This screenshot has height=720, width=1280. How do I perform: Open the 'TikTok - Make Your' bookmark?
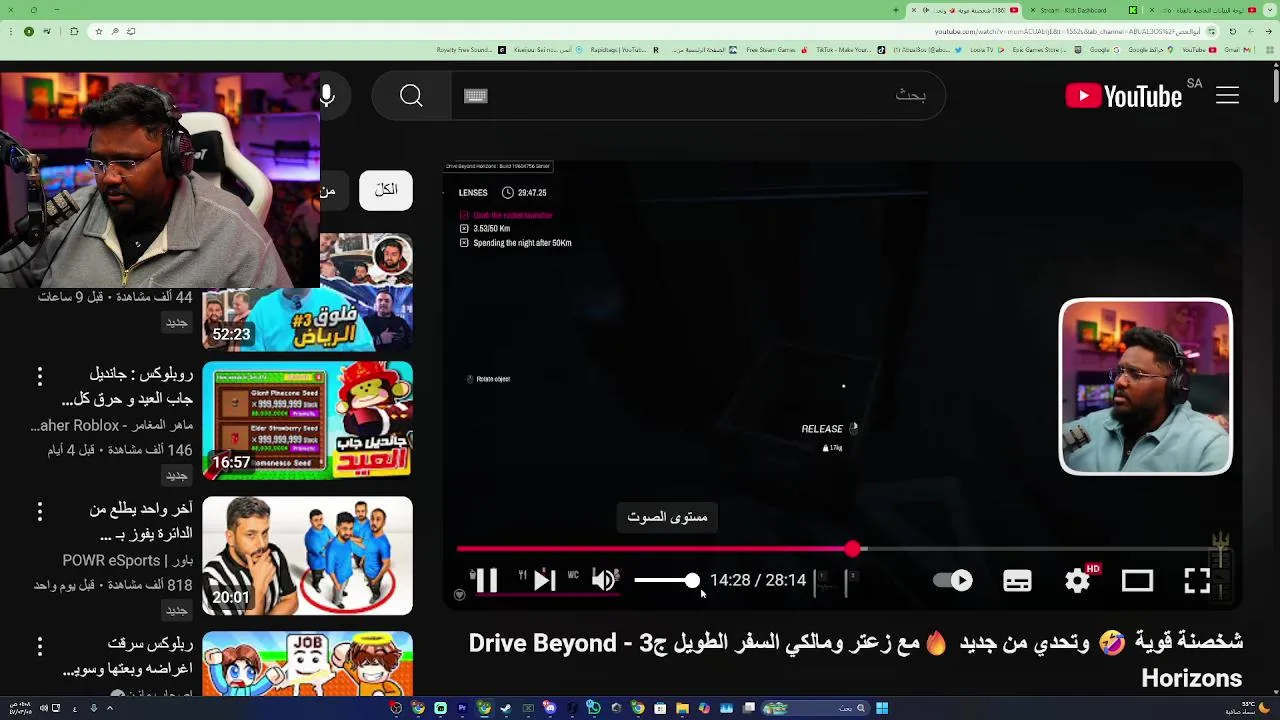850,50
